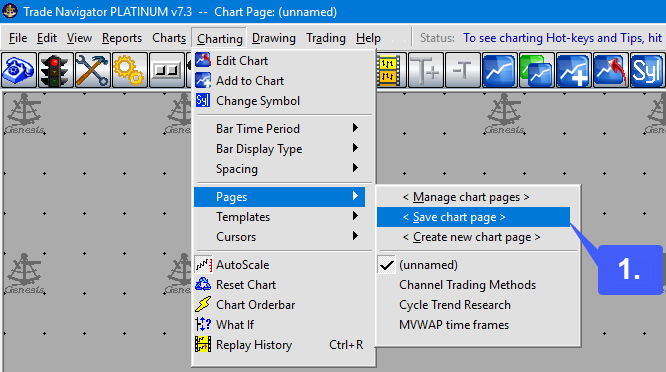Click the blue telephone toolbar icon

[19, 70]
